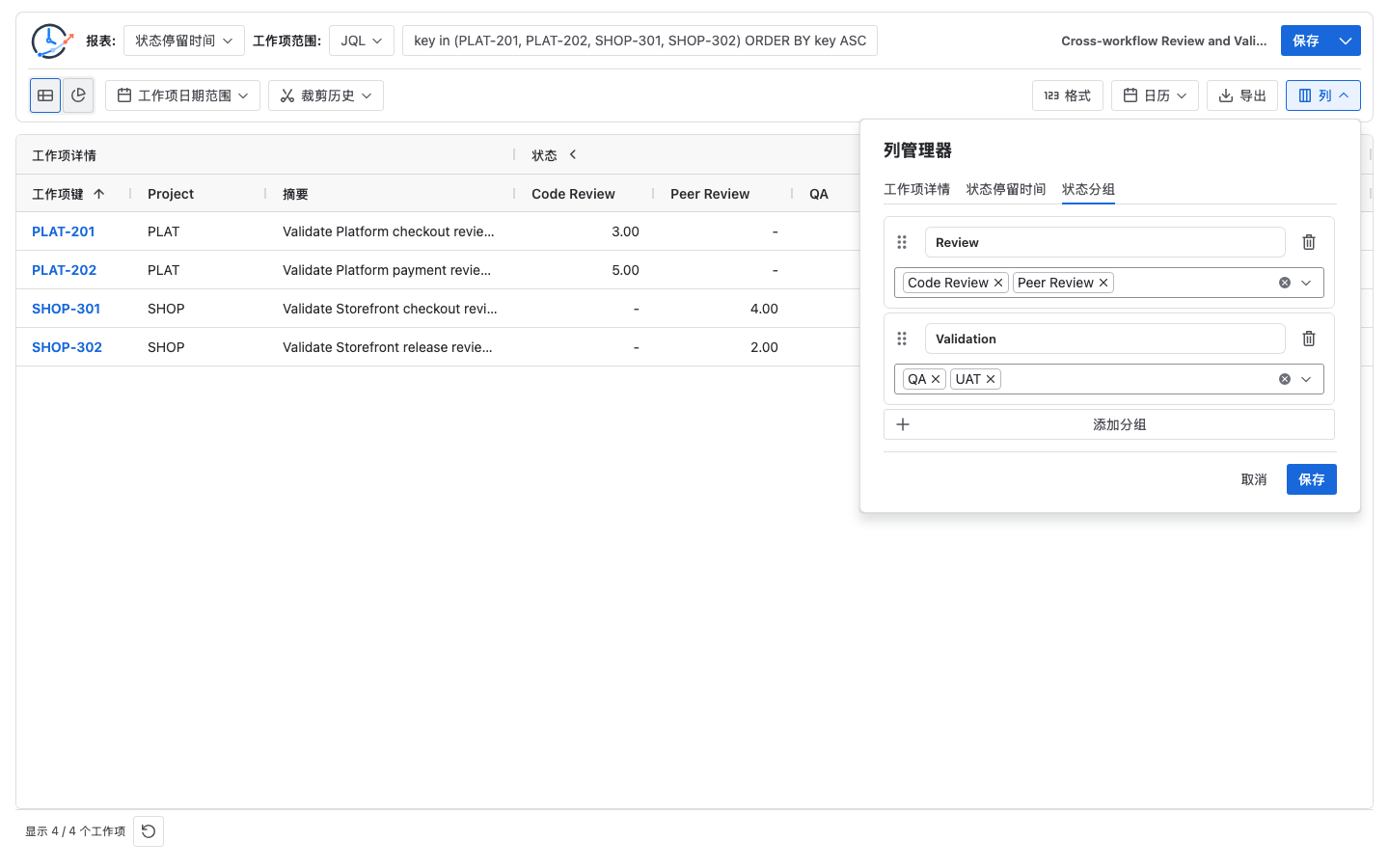Image resolution: width=1389 pixels, height=868 pixels.
Task: Click summary Validate Storefront release revie...
Action: 388,347
